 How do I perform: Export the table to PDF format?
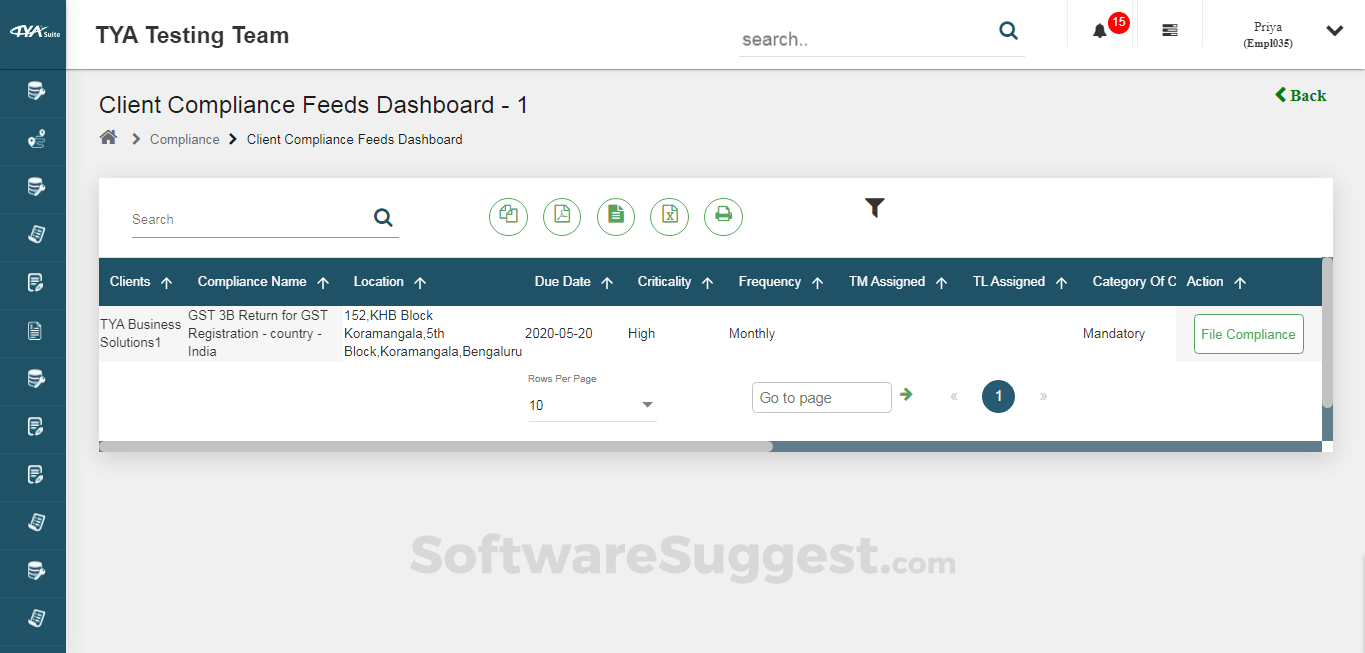pyautogui.click(x=561, y=216)
